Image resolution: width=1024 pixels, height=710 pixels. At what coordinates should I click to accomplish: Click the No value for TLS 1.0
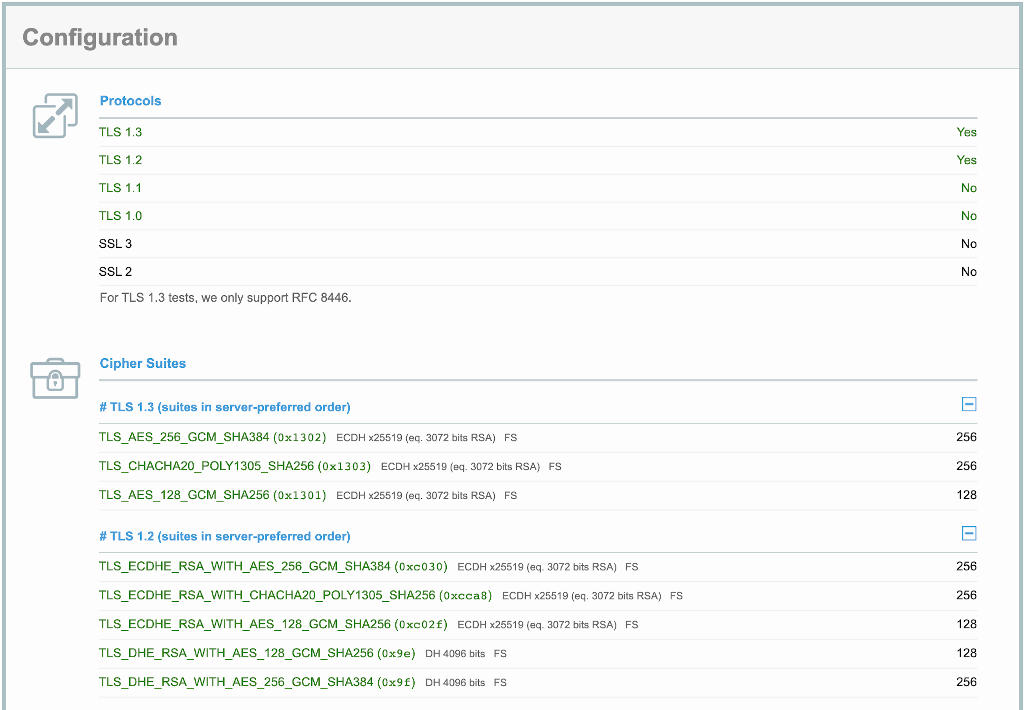(968, 216)
